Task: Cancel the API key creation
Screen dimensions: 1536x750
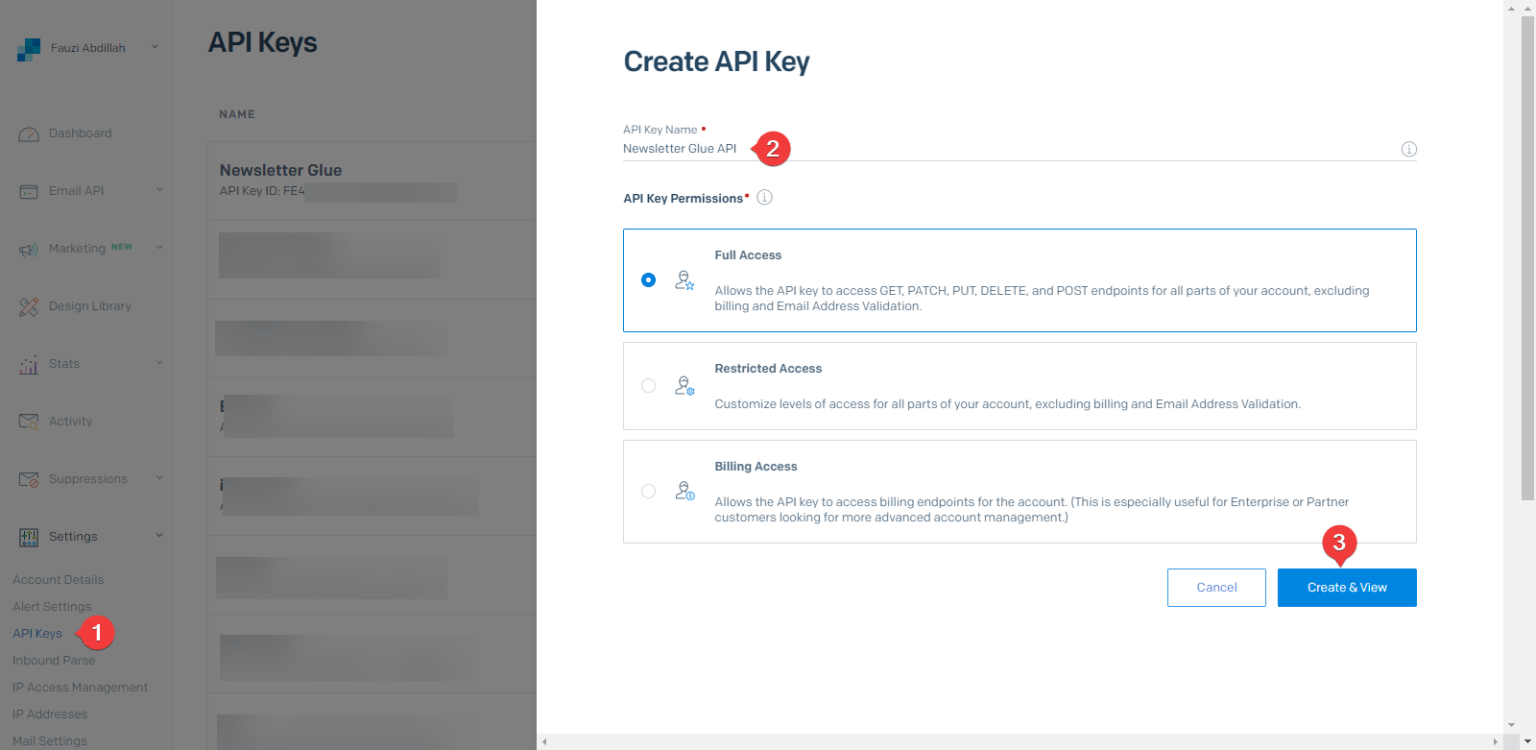Action: 1216,587
